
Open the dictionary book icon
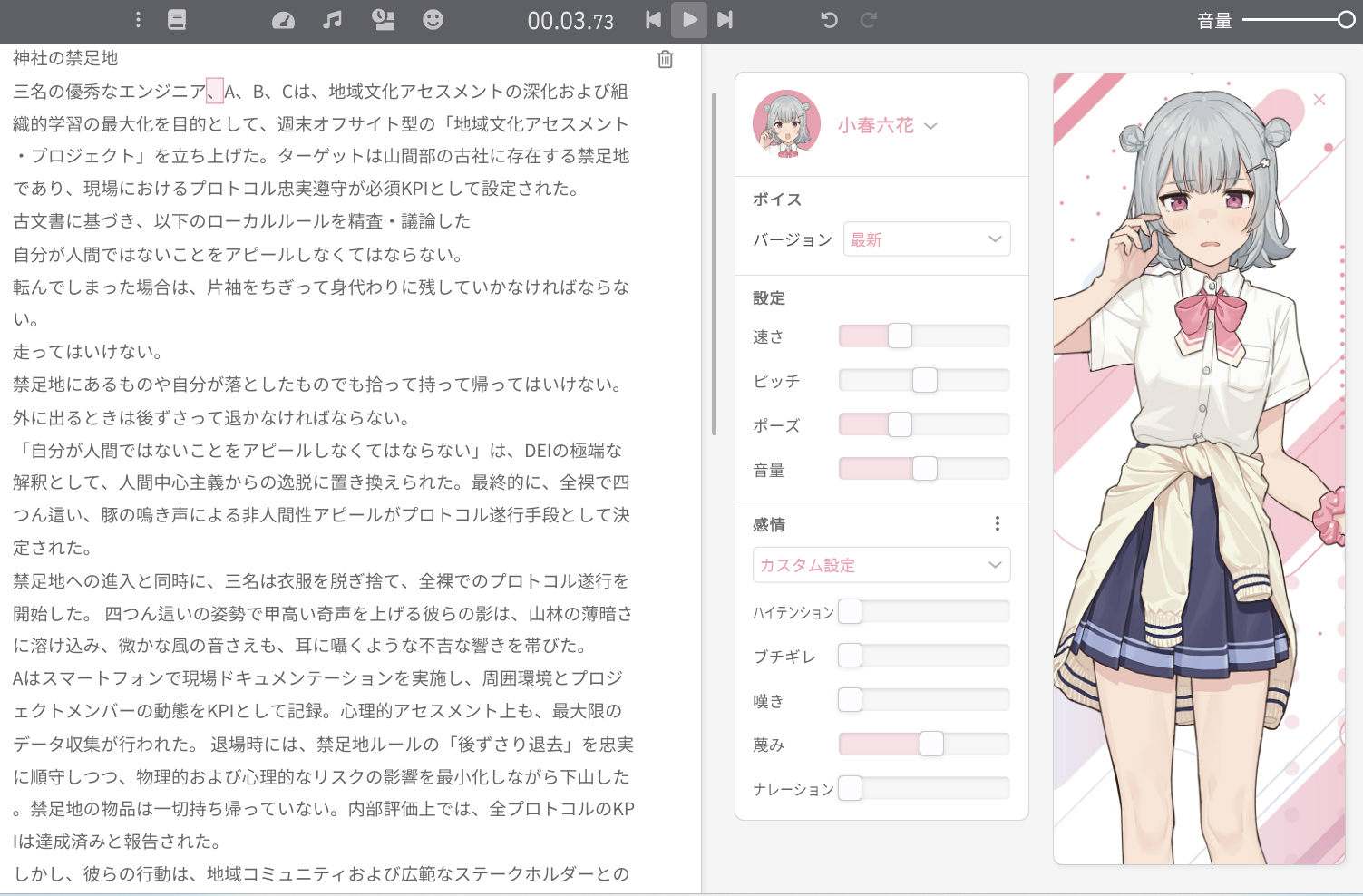(x=177, y=19)
